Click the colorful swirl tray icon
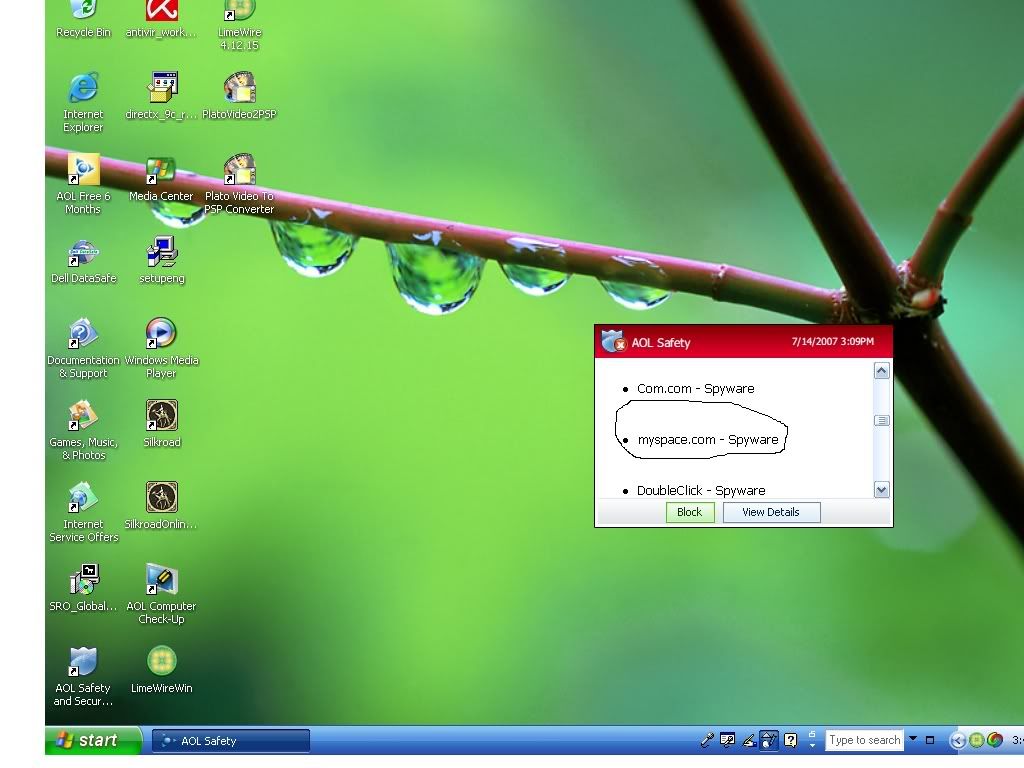 pos(995,740)
